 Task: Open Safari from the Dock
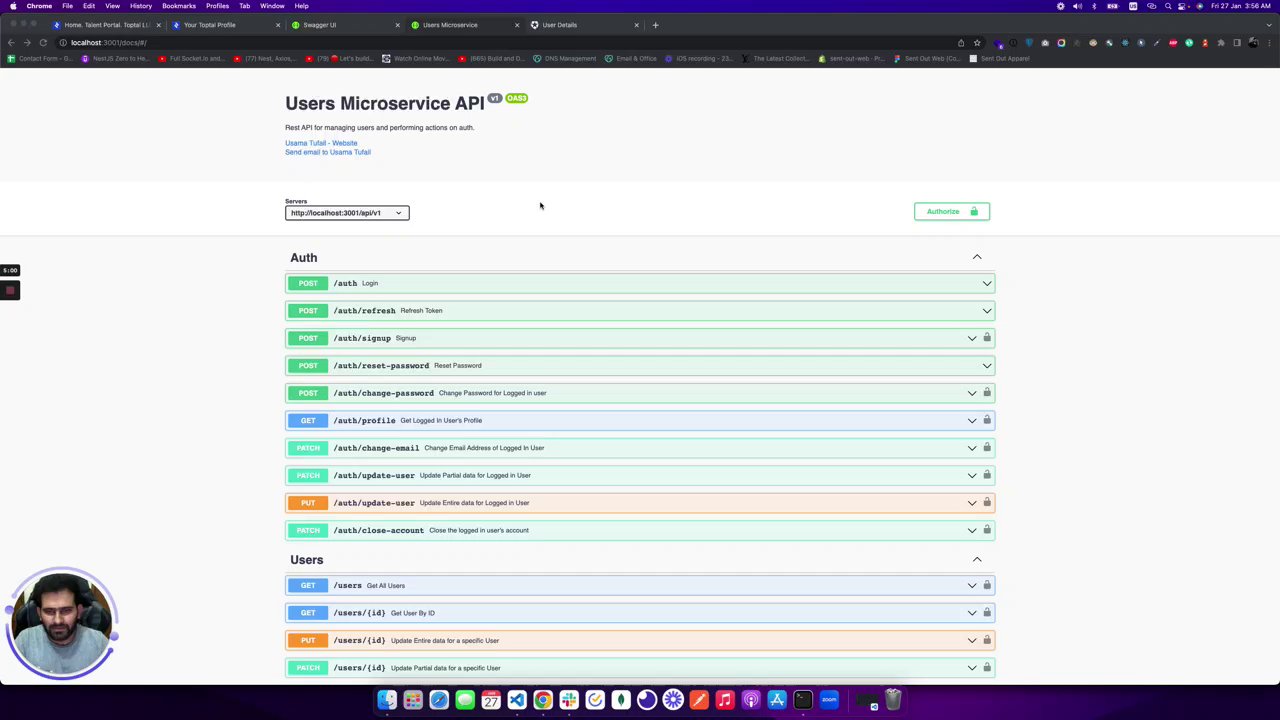(x=439, y=700)
